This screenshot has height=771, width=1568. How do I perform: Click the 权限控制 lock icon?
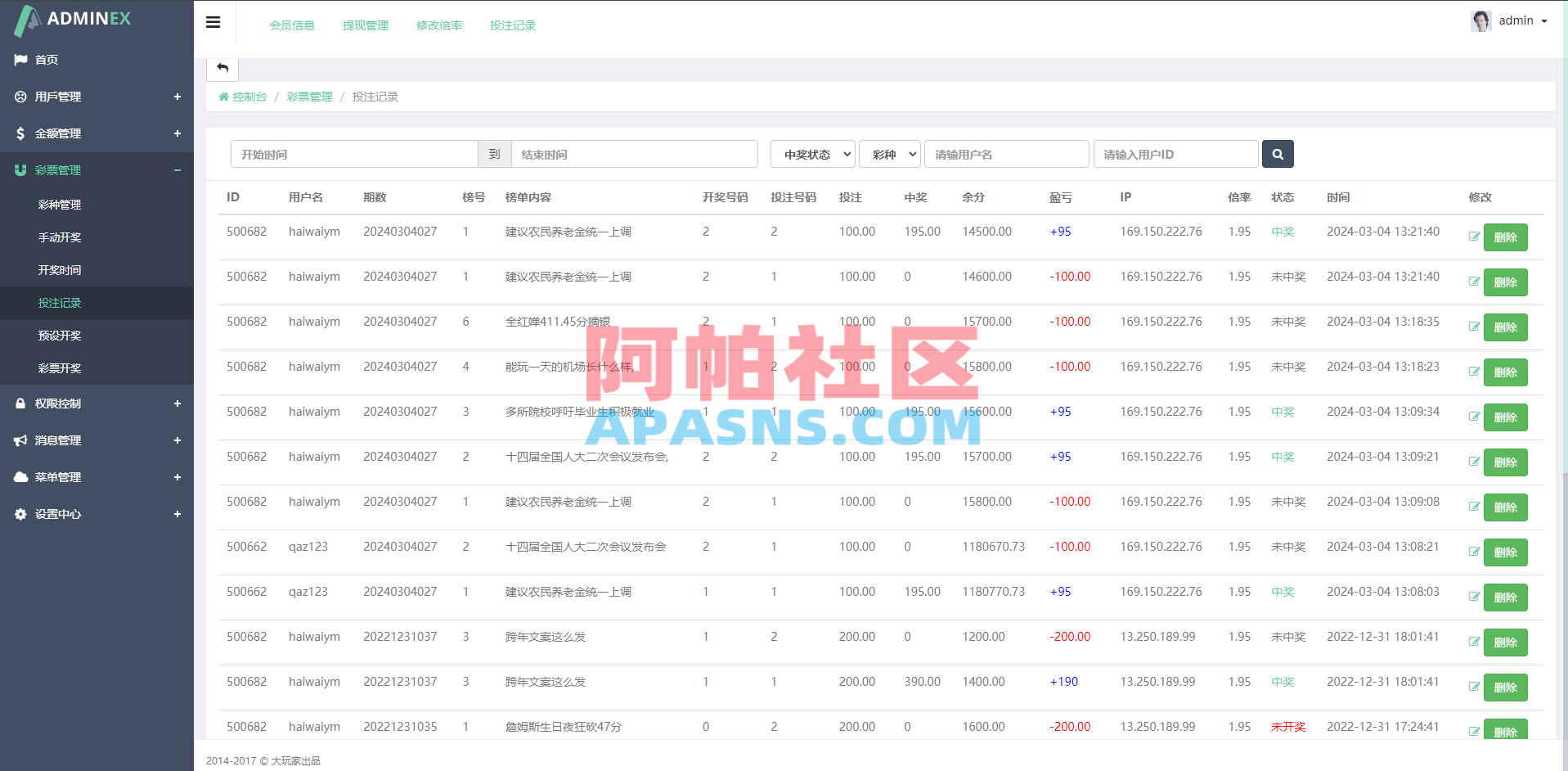click(20, 403)
